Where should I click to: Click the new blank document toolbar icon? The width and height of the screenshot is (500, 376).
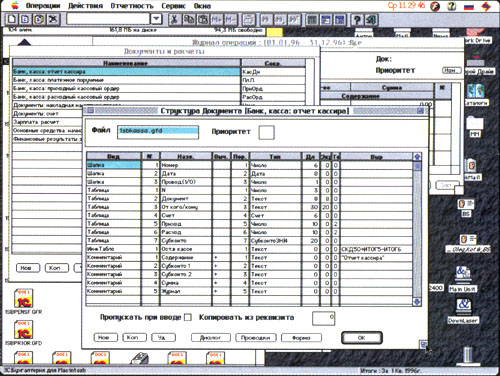(12, 19)
